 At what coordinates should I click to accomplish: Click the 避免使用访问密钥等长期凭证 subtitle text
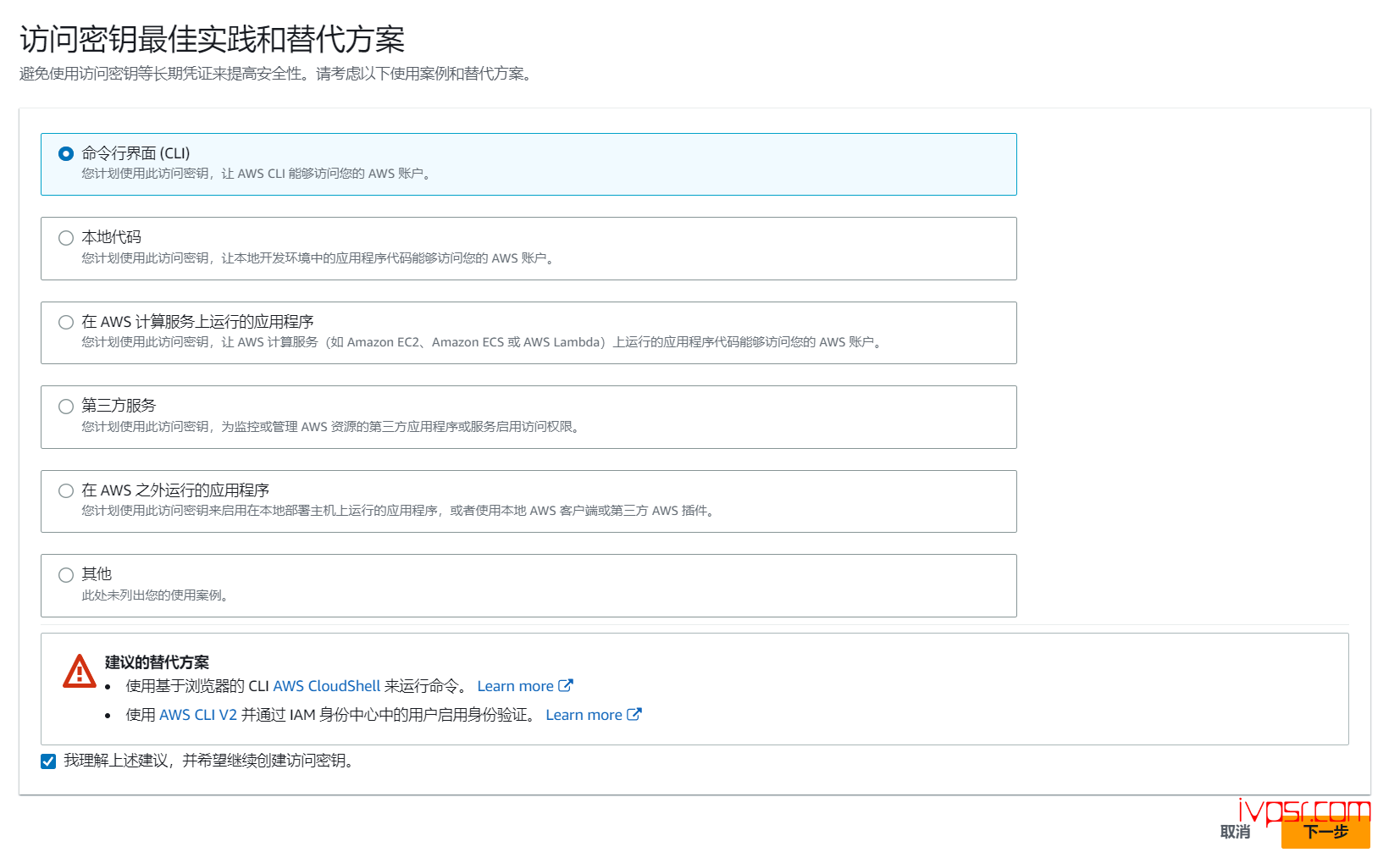pos(278,75)
